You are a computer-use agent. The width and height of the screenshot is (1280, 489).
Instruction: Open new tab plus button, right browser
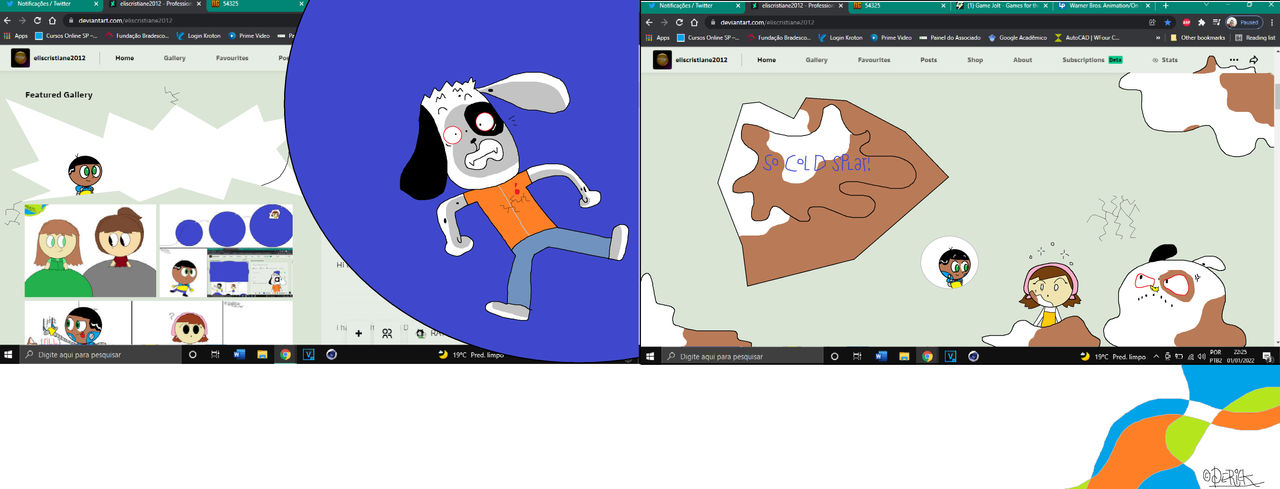[1165, 5]
